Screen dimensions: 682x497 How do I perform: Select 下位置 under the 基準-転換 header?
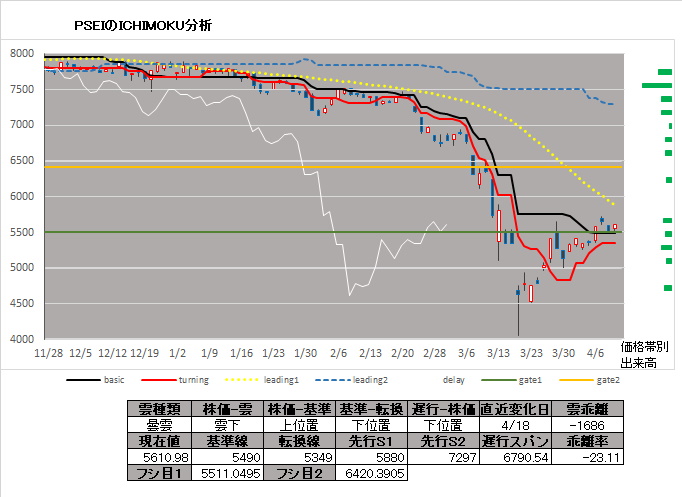pyautogui.click(x=371, y=425)
